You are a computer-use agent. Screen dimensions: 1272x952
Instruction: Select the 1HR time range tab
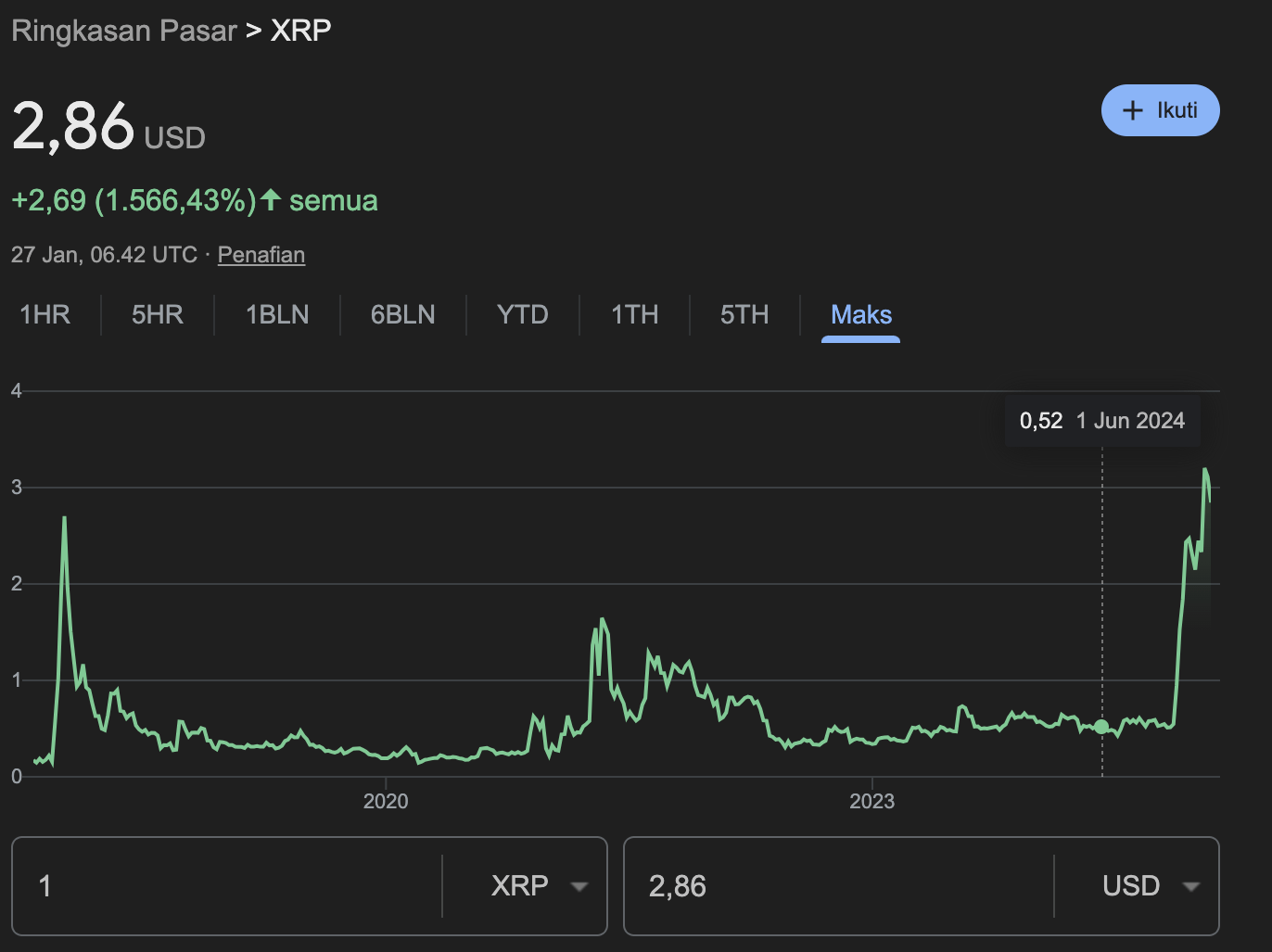[45, 315]
